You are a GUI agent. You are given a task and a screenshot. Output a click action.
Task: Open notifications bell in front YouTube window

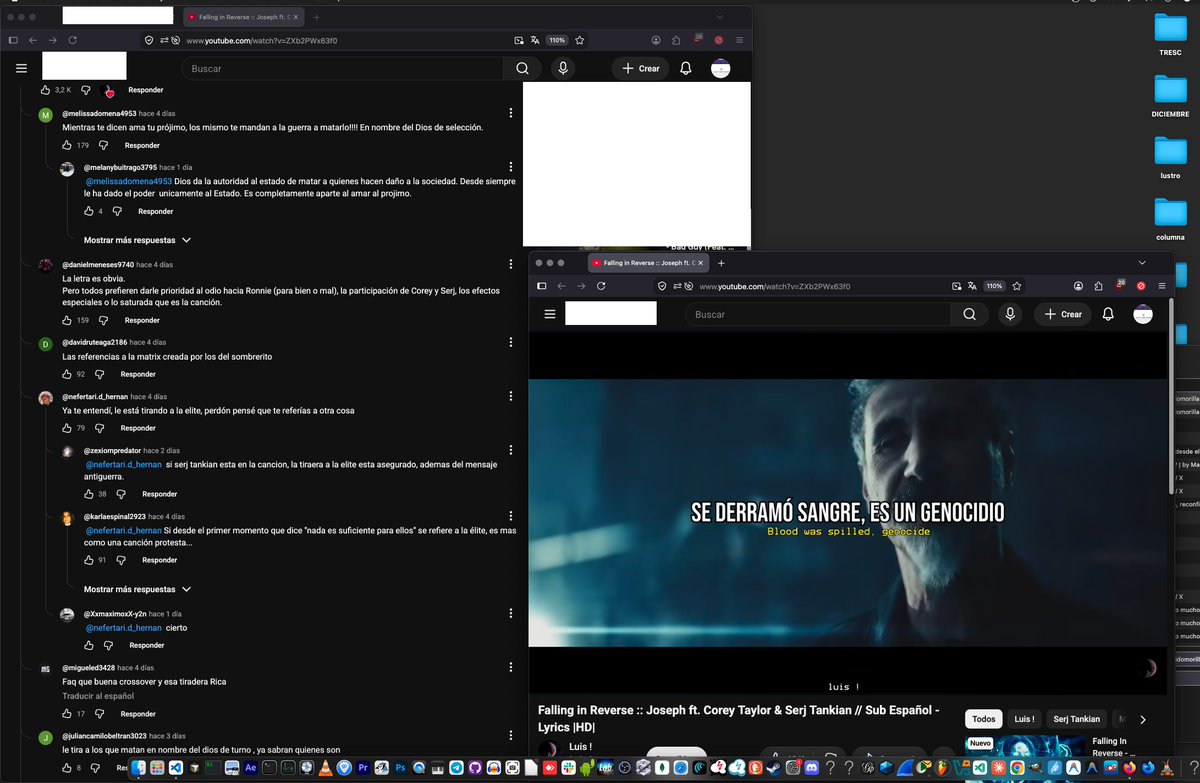point(1108,314)
